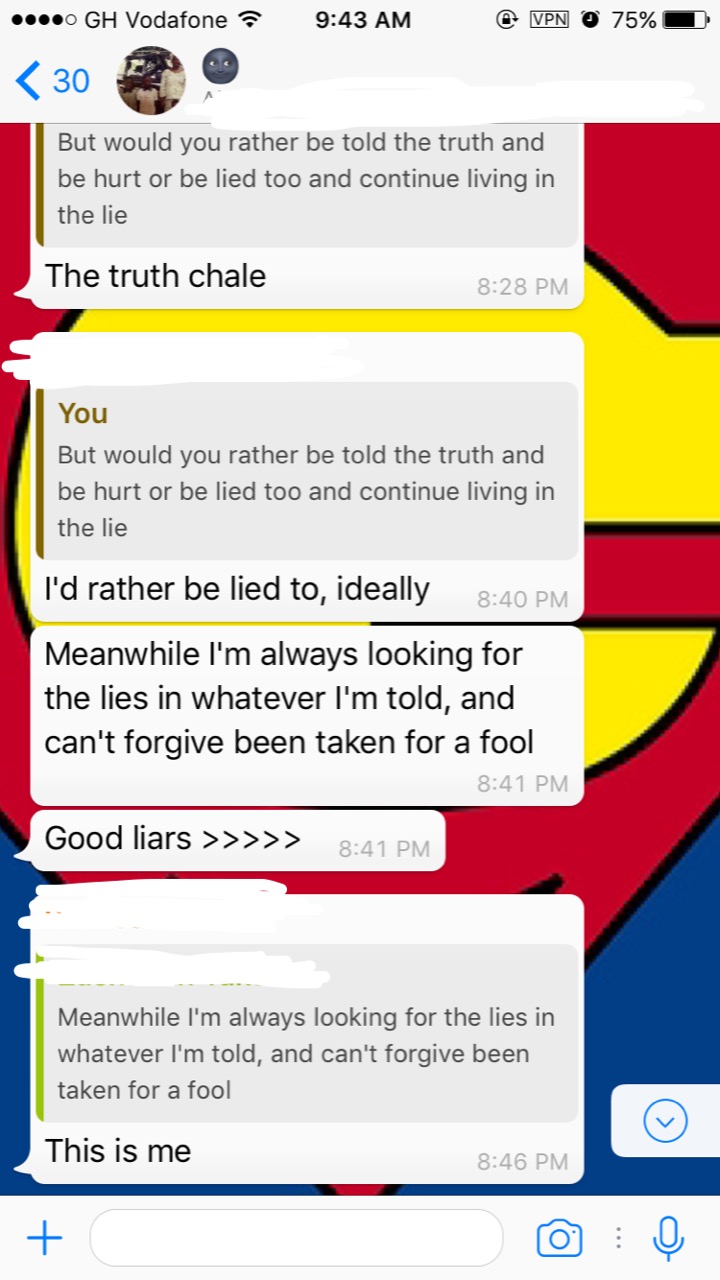Viewport: 720px width, 1280px height.
Task: Open camera from the message bar
Action: tap(559, 1238)
